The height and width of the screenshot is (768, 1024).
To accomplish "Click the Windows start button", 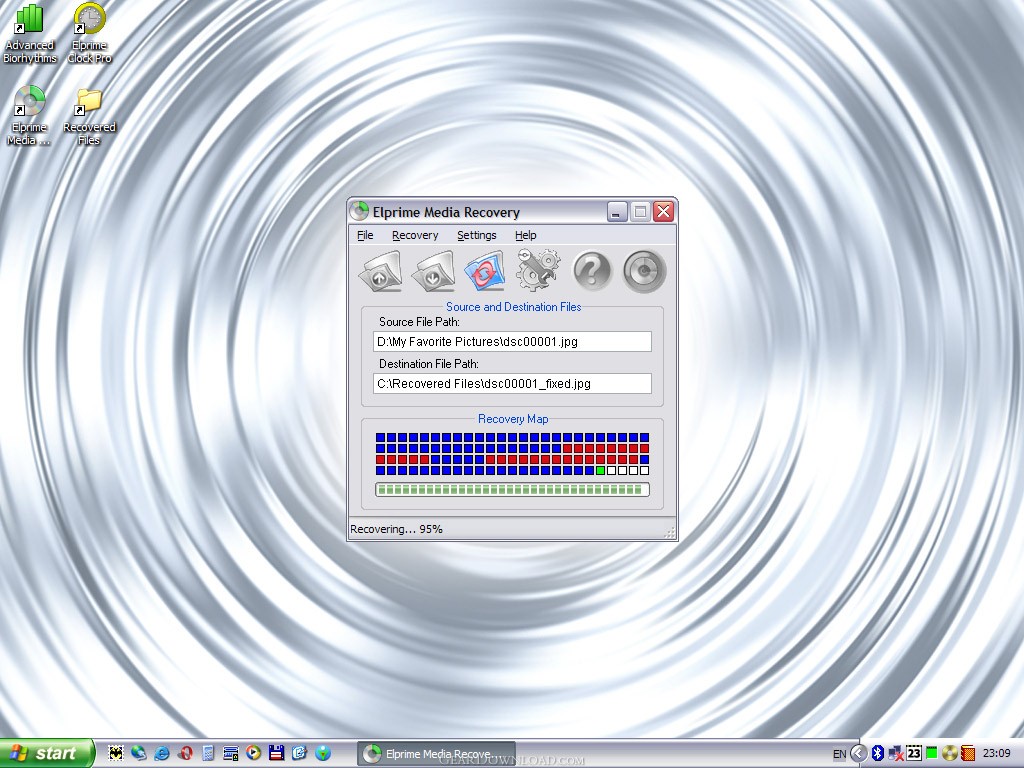I will [47, 753].
